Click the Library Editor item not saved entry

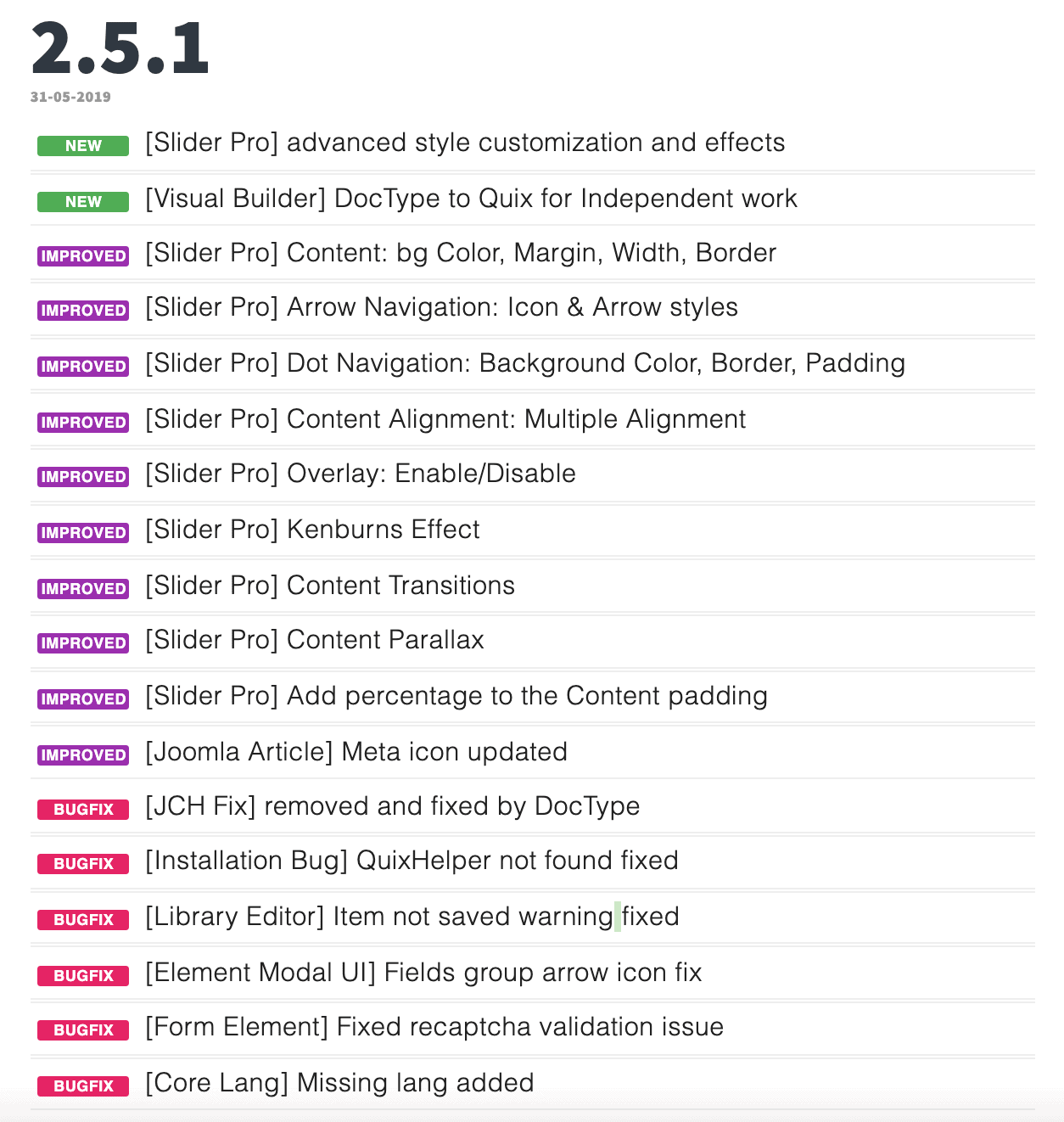(x=412, y=917)
